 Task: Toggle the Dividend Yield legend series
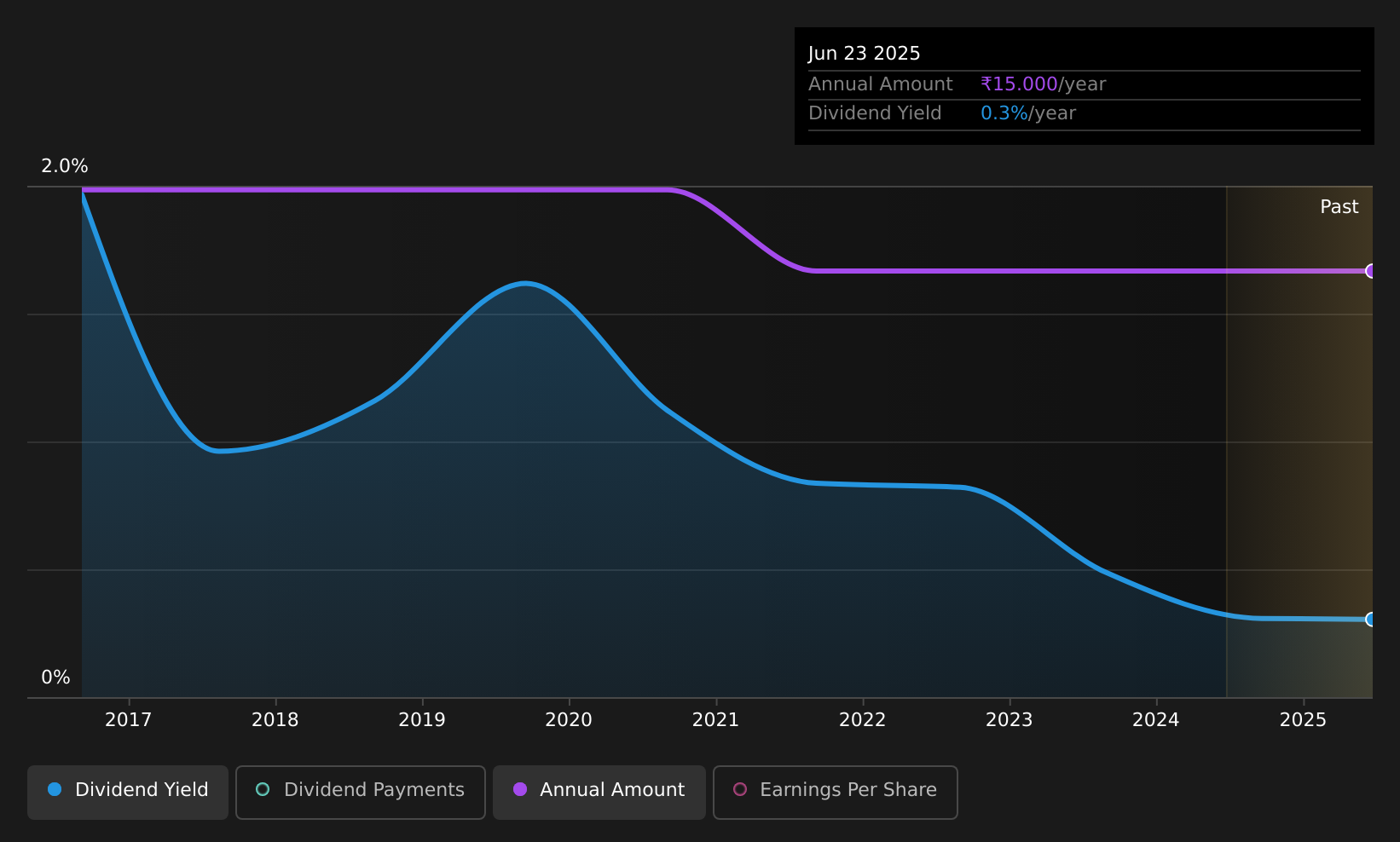click(128, 792)
